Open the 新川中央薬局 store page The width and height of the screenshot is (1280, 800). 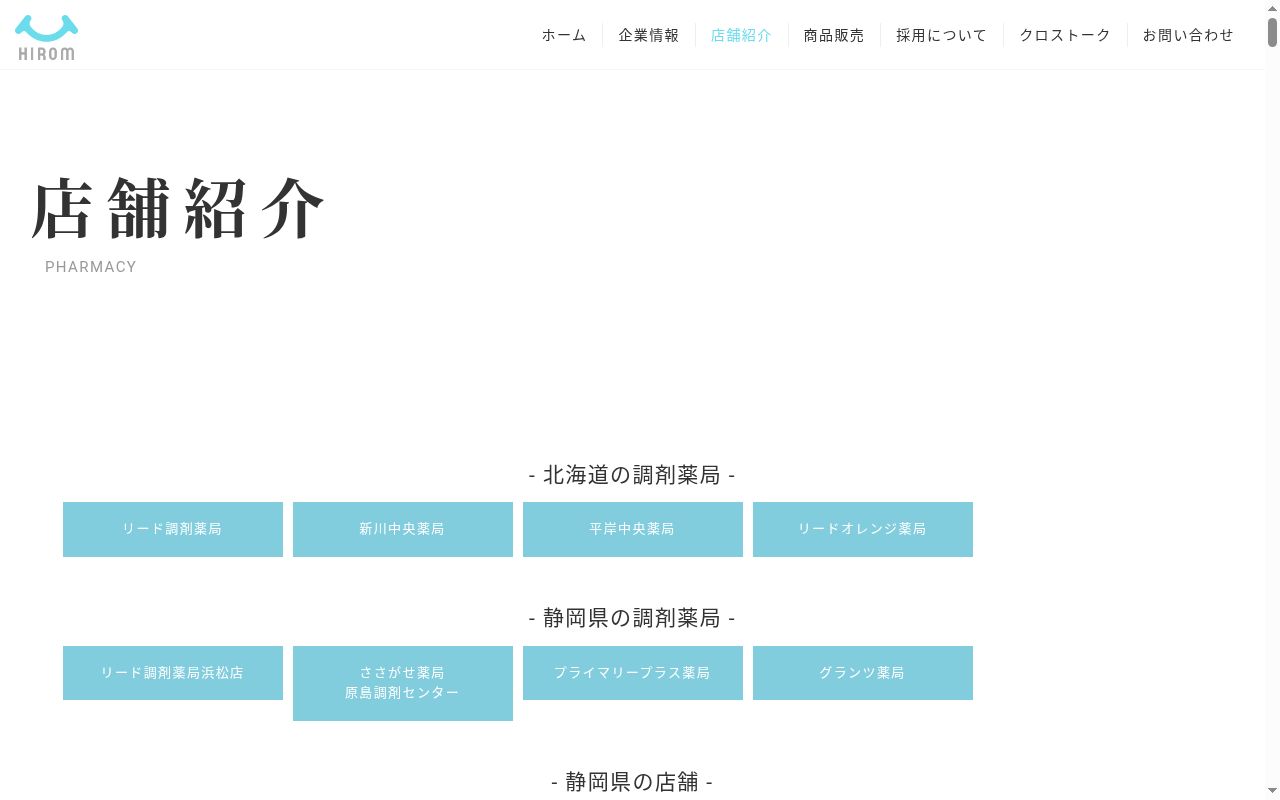click(x=403, y=529)
